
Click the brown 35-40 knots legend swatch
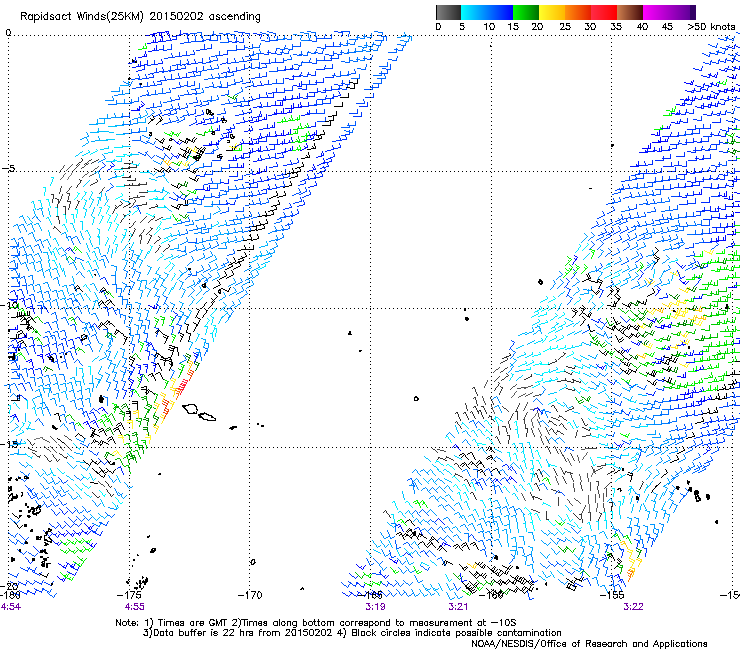pyautogui.click(x=630, y=12)
